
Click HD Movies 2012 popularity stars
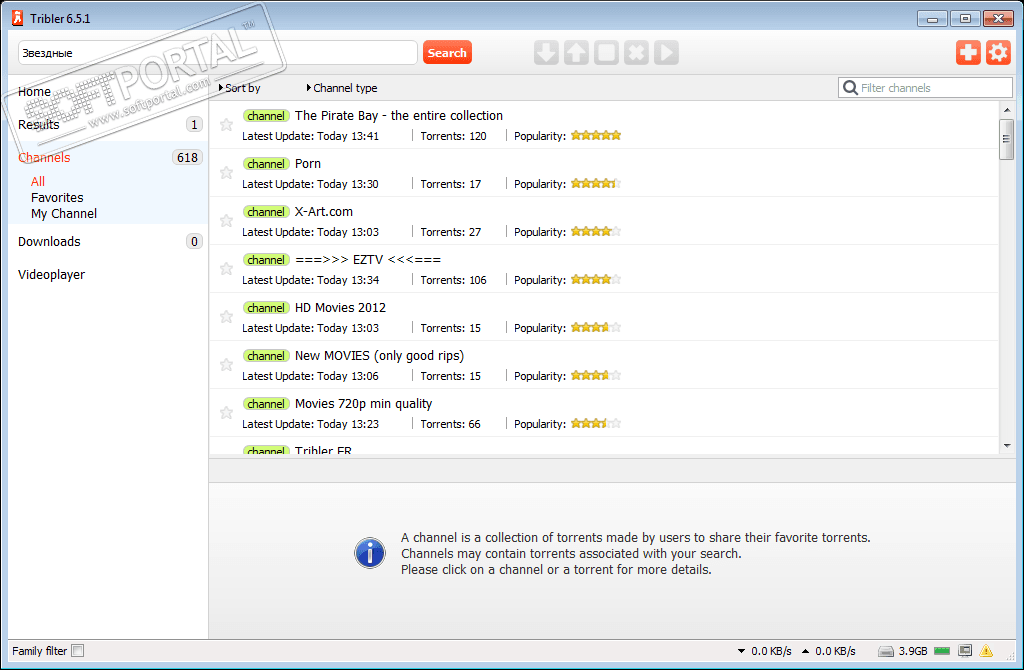[596, 327]
